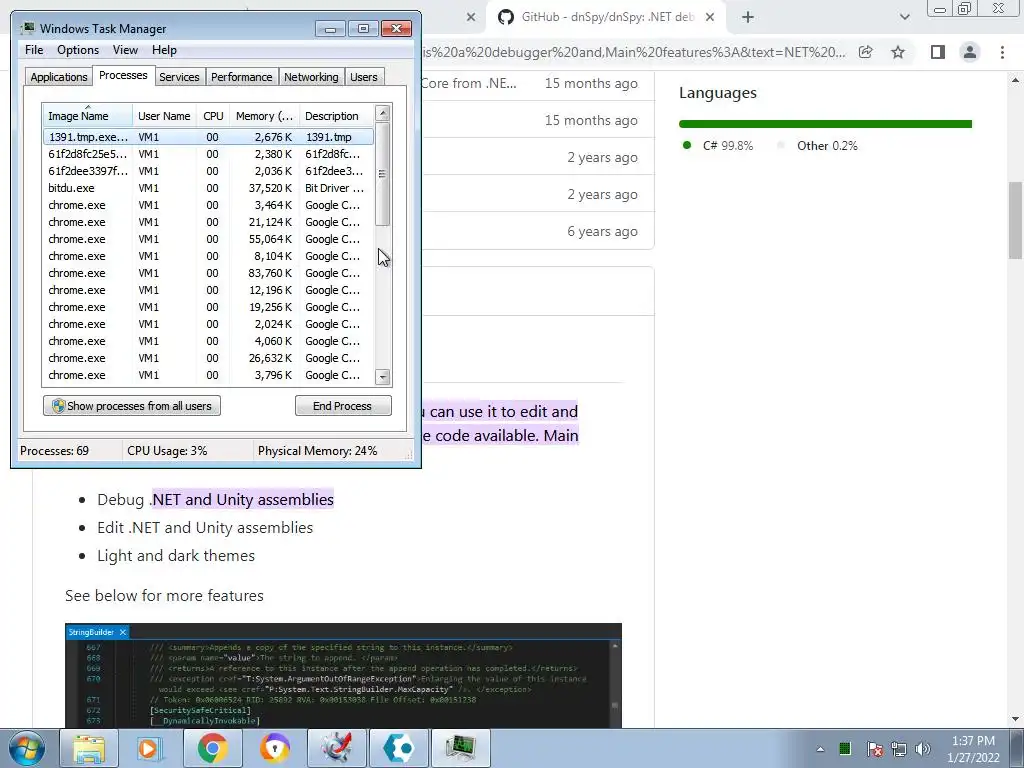
Task: Open Task Manager File menu
Action: click(x=34, y=50)
